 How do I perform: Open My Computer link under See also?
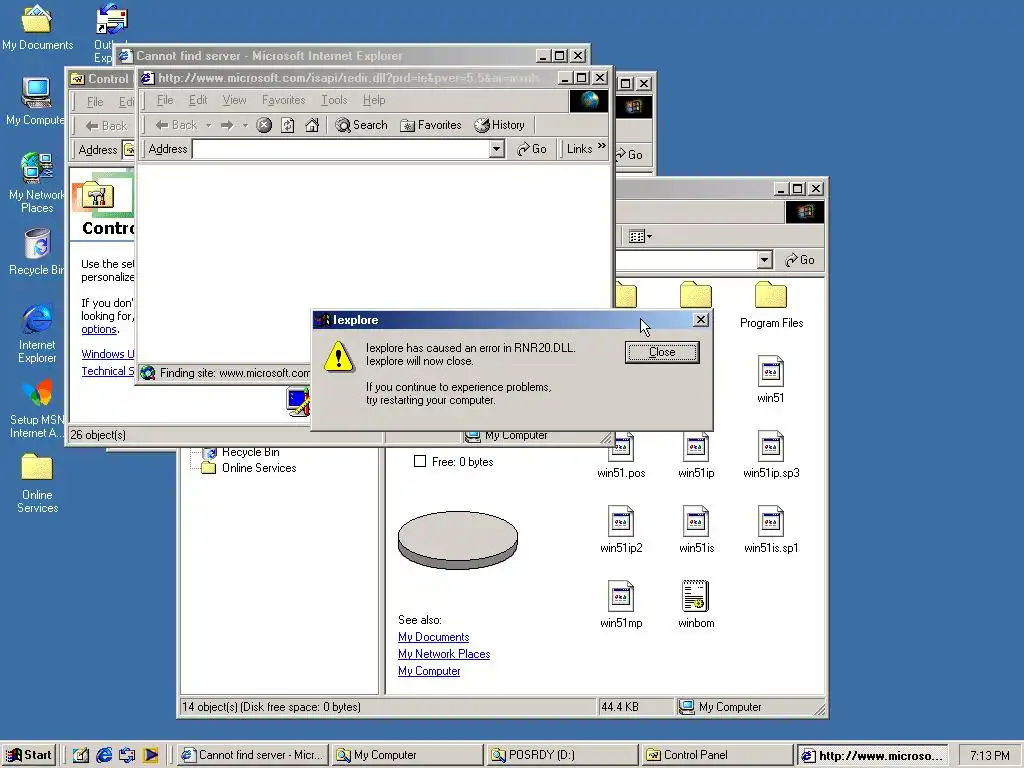click(429, 671)
